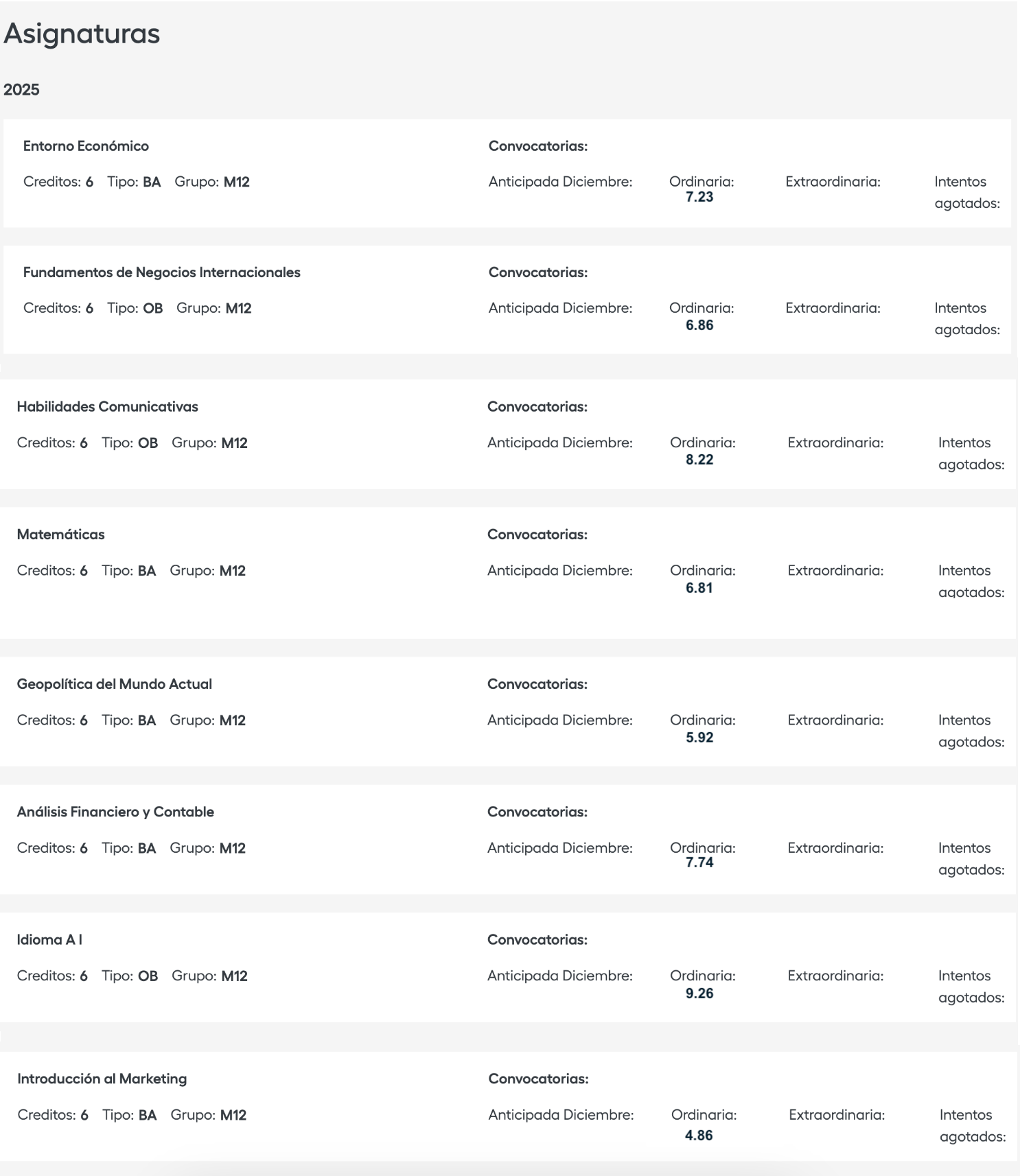Click the 2025 year heading
1020x1176 pixels.
21,90
